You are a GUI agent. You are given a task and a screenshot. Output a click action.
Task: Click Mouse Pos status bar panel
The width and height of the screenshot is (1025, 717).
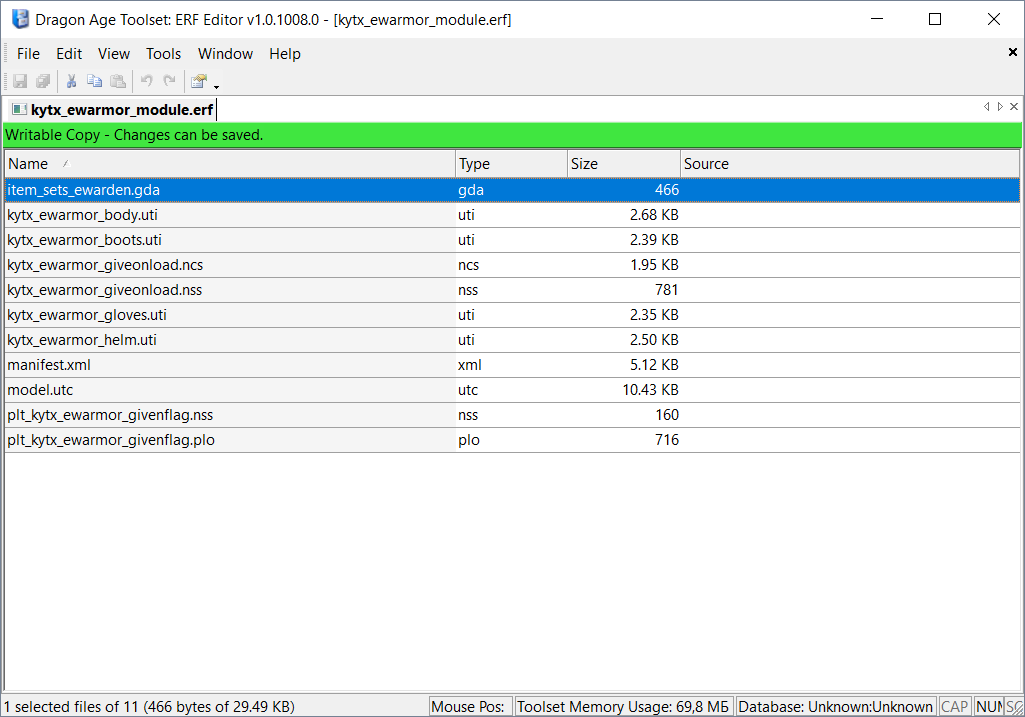click(x=470, y=707)
